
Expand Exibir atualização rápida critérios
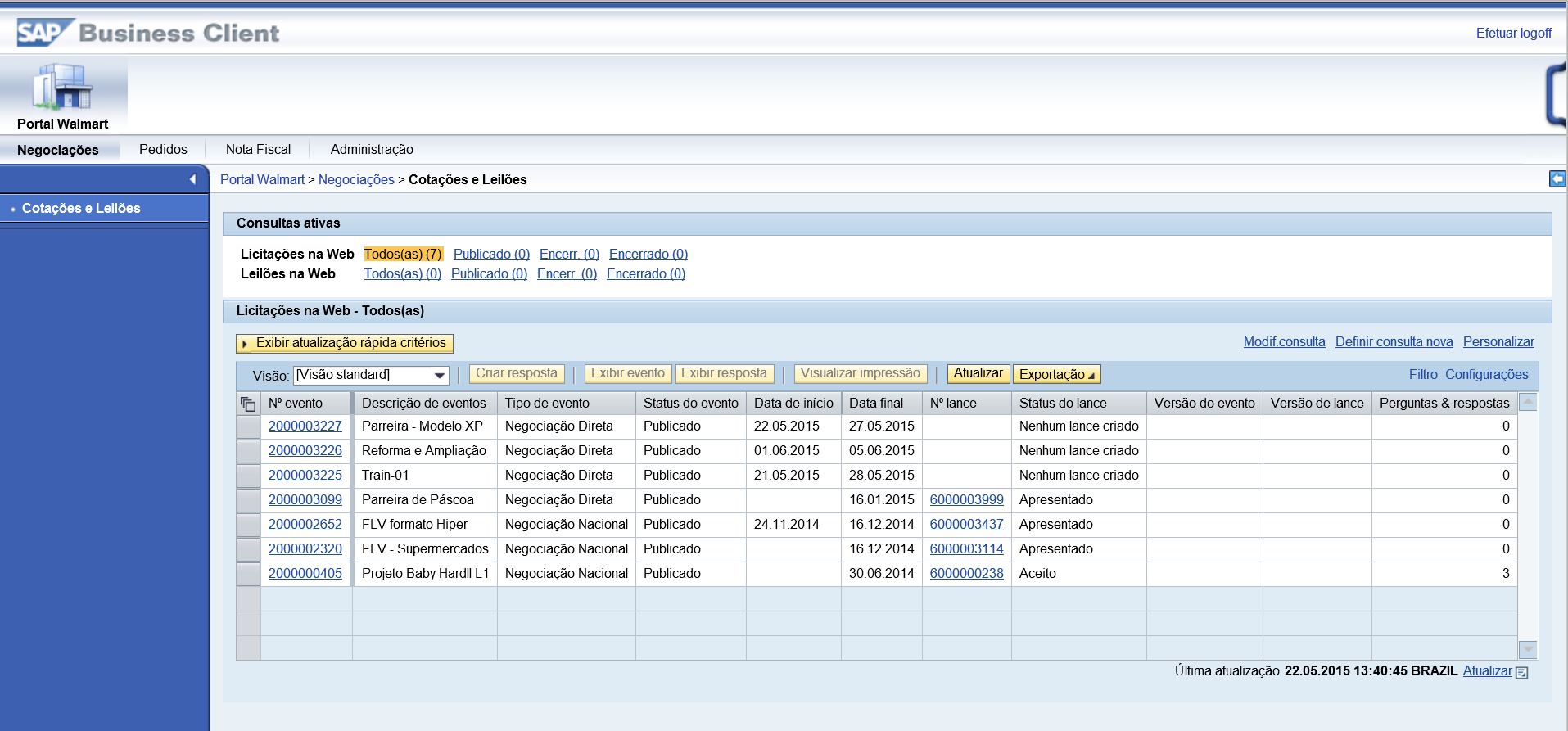tap(344, 343)
